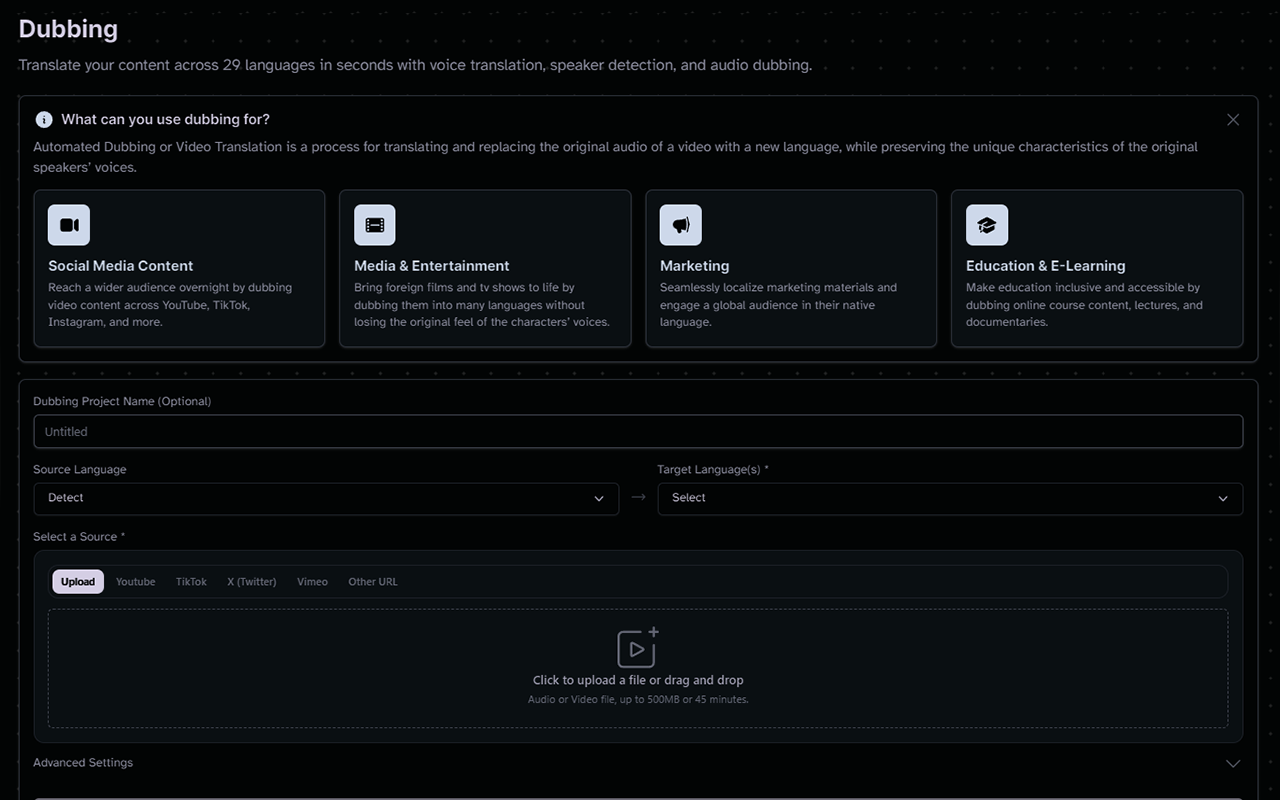Click the Social Media Content video camera icon

(68, 225)
